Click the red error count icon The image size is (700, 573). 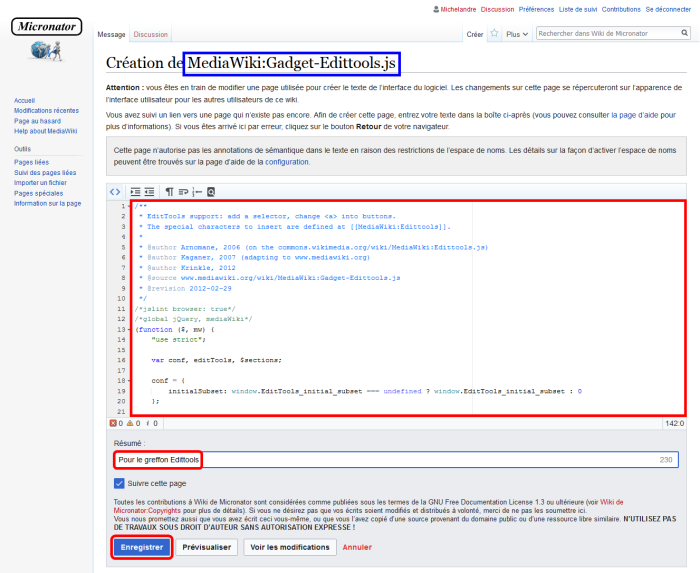pos(113,423)
